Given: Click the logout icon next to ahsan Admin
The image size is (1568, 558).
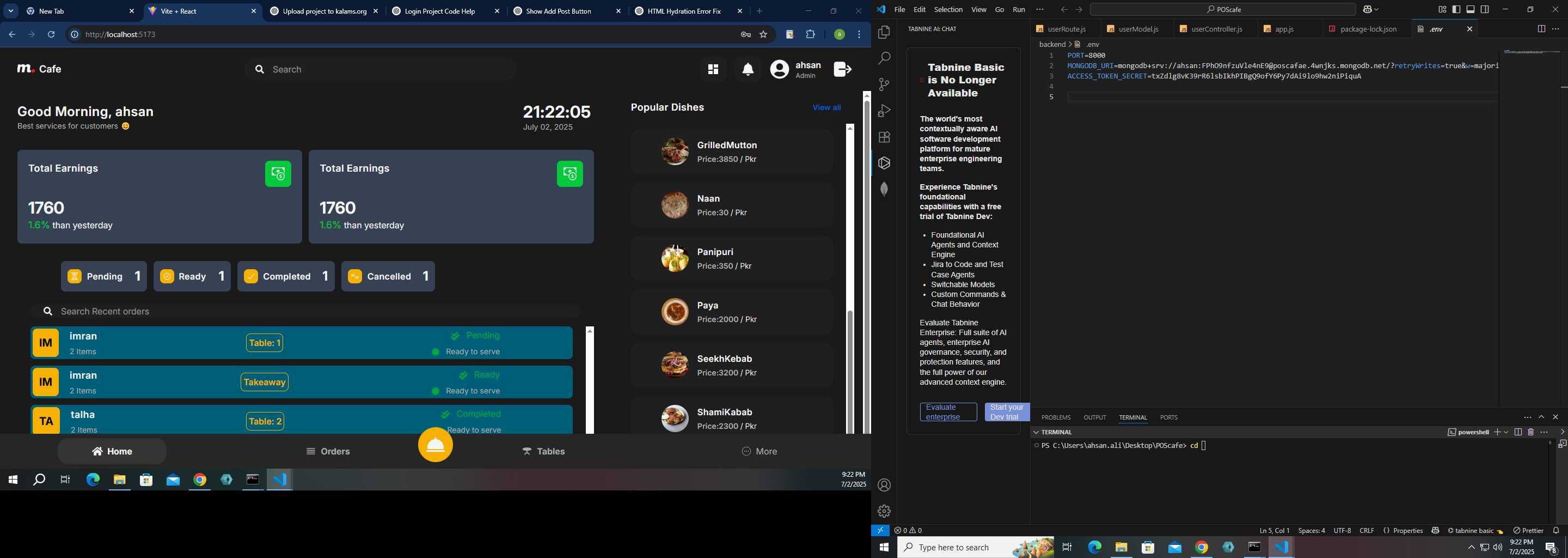Looking at the screenshot, I should pos(842,69).
